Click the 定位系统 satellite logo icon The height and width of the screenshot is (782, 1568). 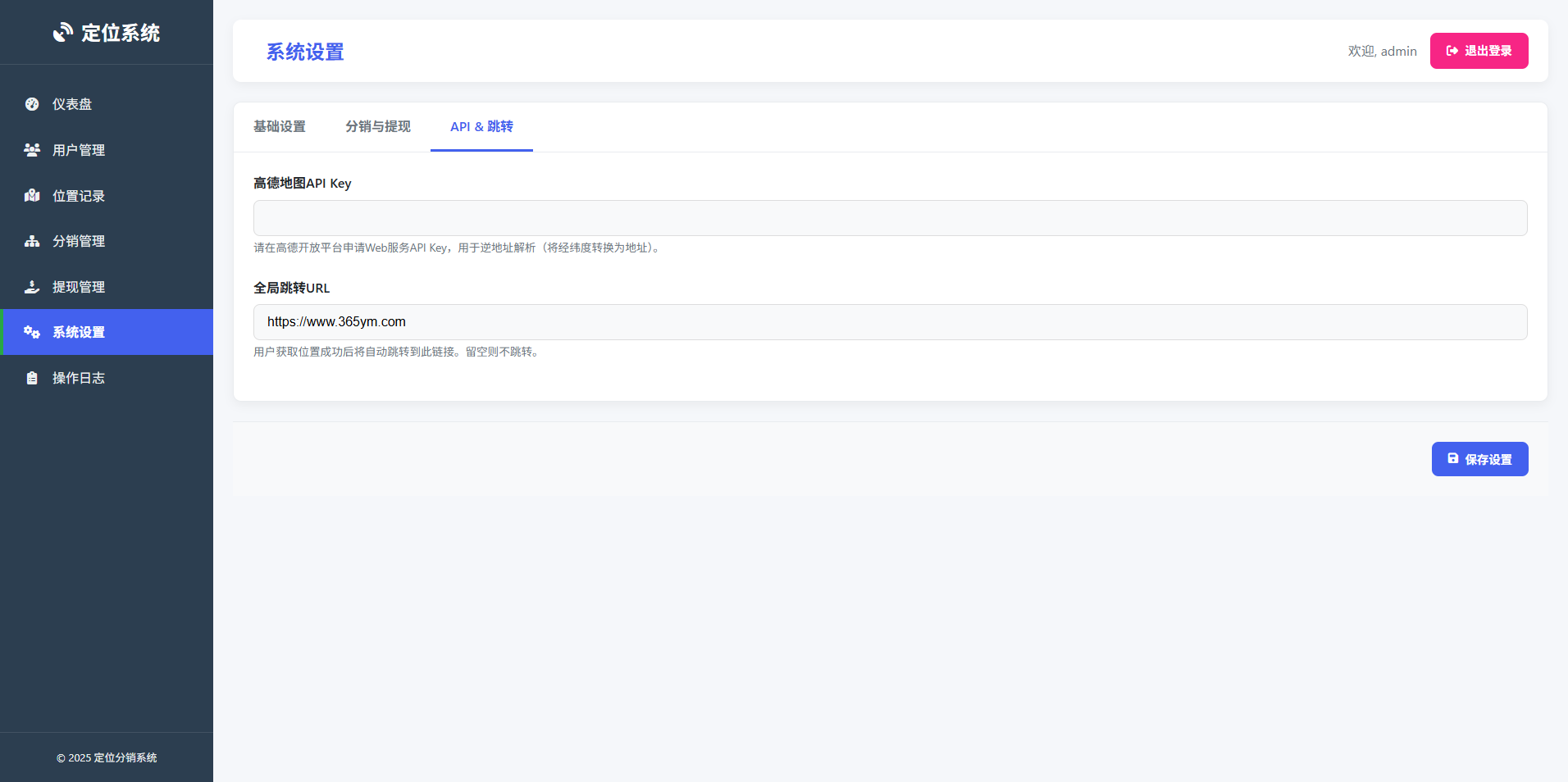pos(63,33)
